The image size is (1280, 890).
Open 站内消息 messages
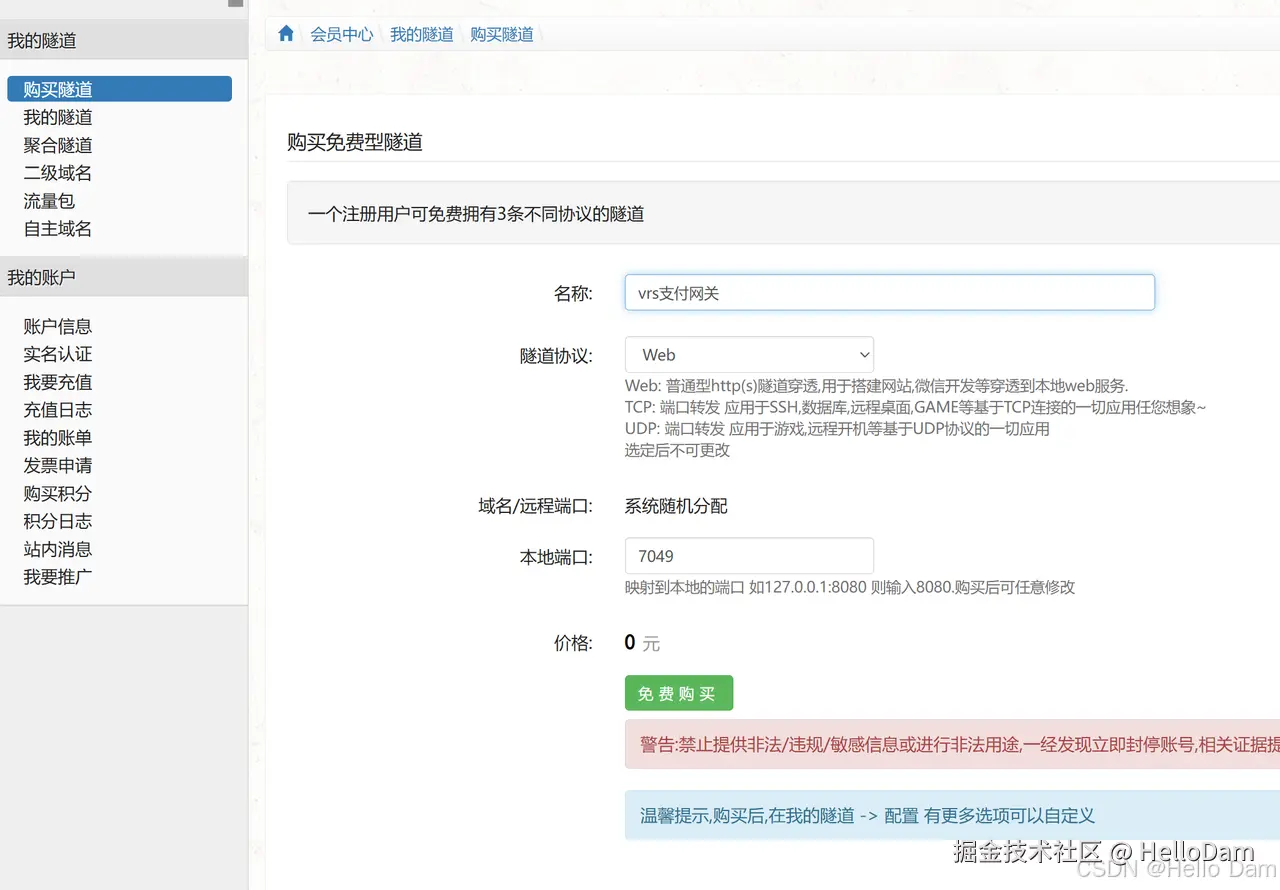click(57, 549)
